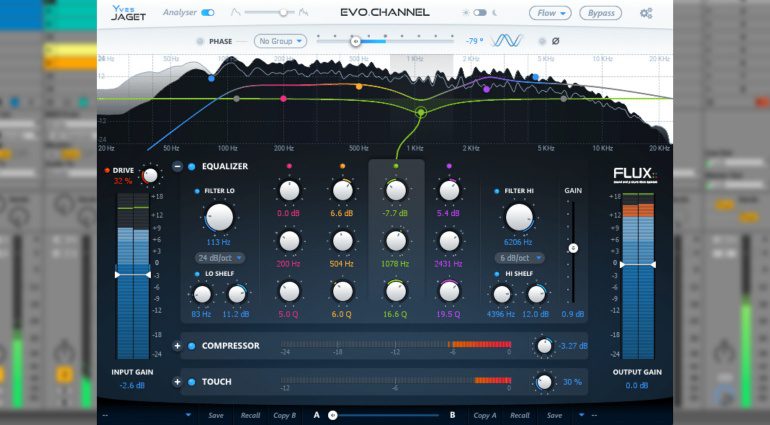Click the Drive knob
The height and width of the screenshot is (425, 770).
click(x=150, y=176)
